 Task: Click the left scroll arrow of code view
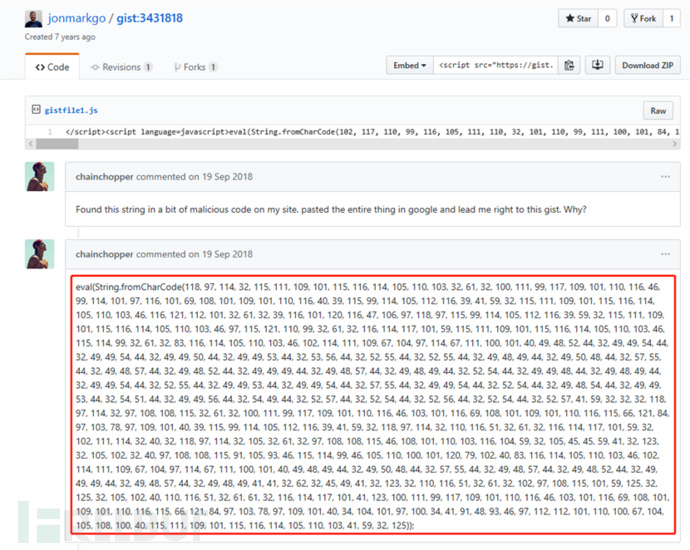tap(30, 144)
